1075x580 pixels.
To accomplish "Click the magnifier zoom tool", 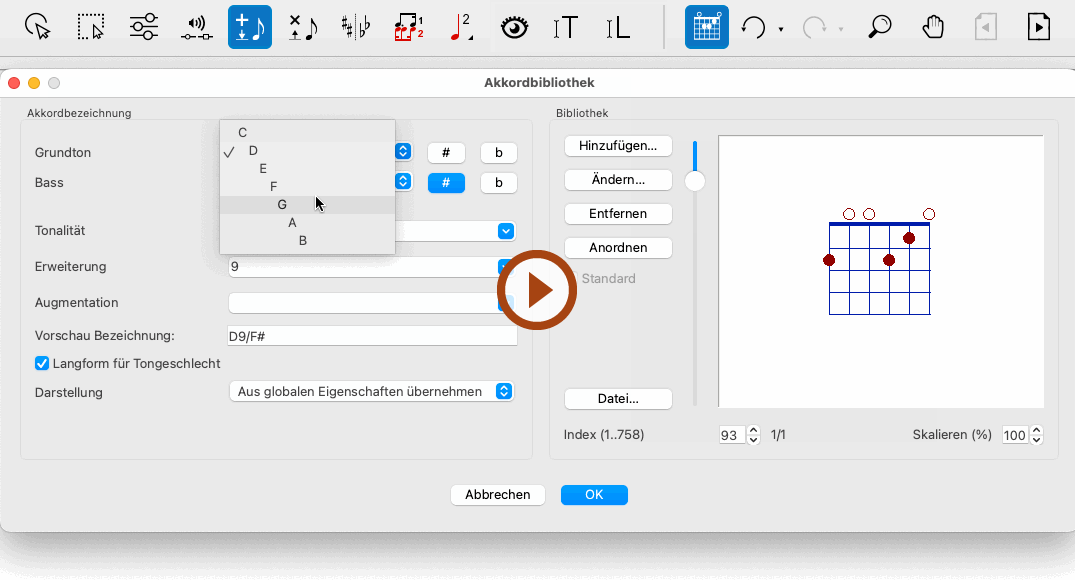I will click(879, 27).
